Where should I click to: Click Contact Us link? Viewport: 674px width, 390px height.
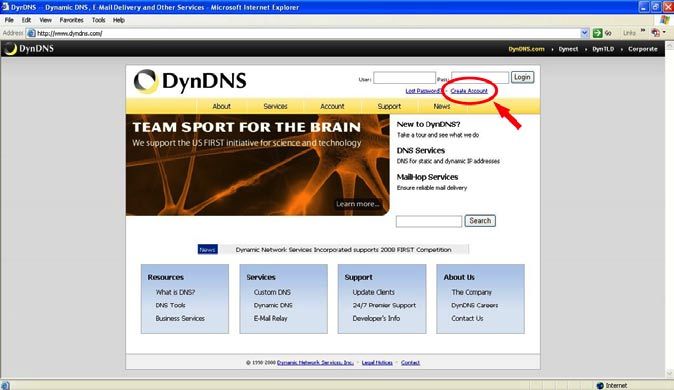pyautogui.click(x=467, y=319)
